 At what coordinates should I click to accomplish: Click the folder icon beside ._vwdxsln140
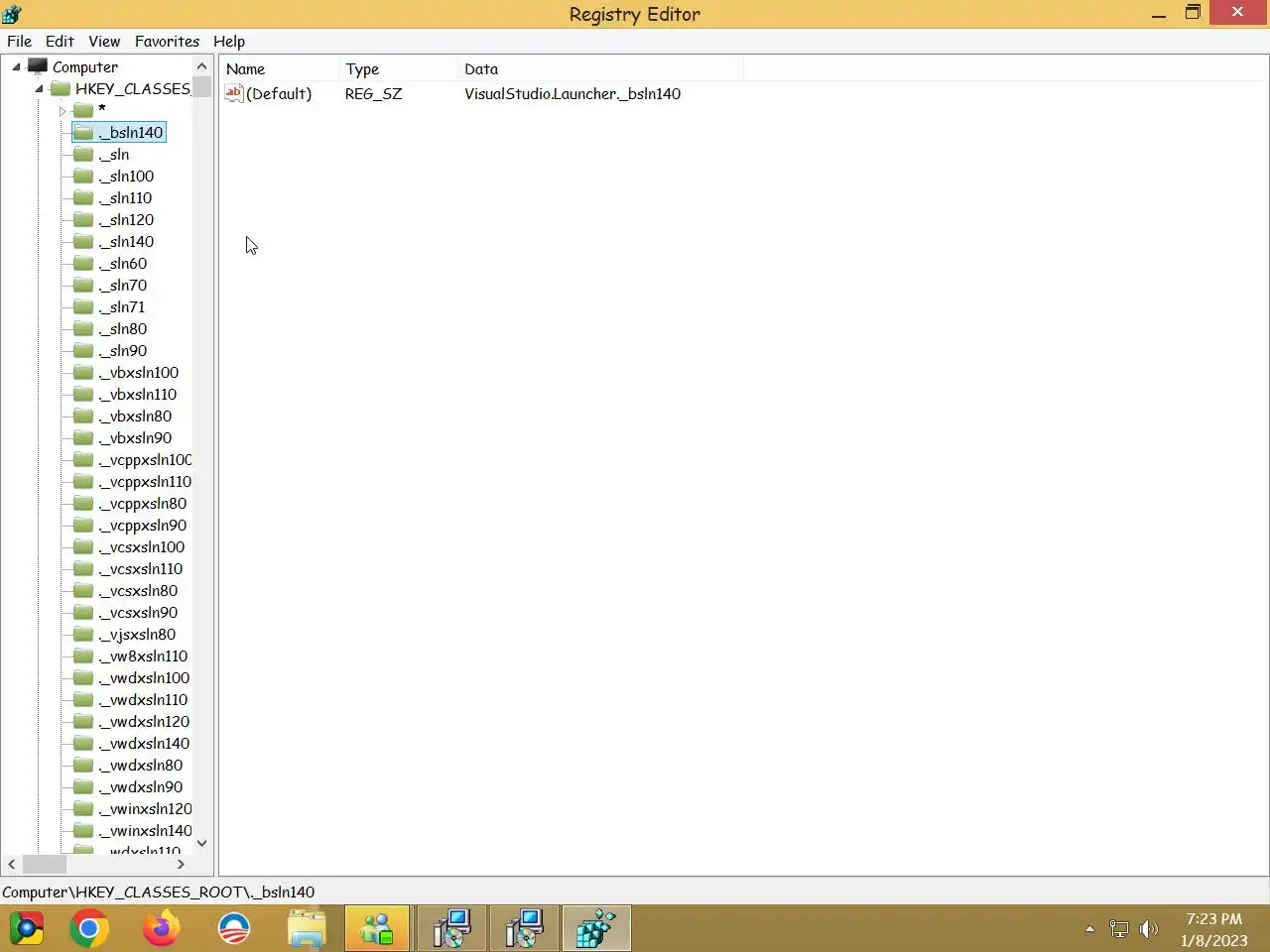83,743
